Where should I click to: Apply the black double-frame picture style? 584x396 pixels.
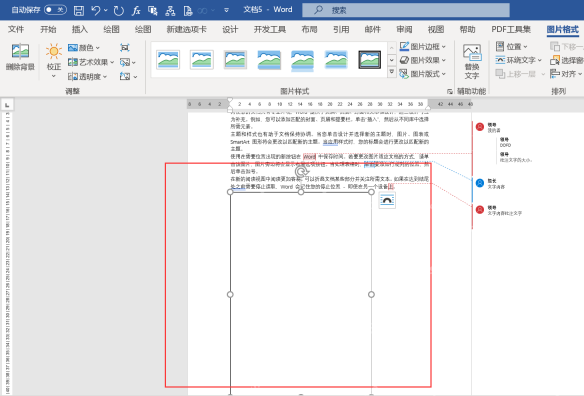pyautogui.click(x=369, y=60)
